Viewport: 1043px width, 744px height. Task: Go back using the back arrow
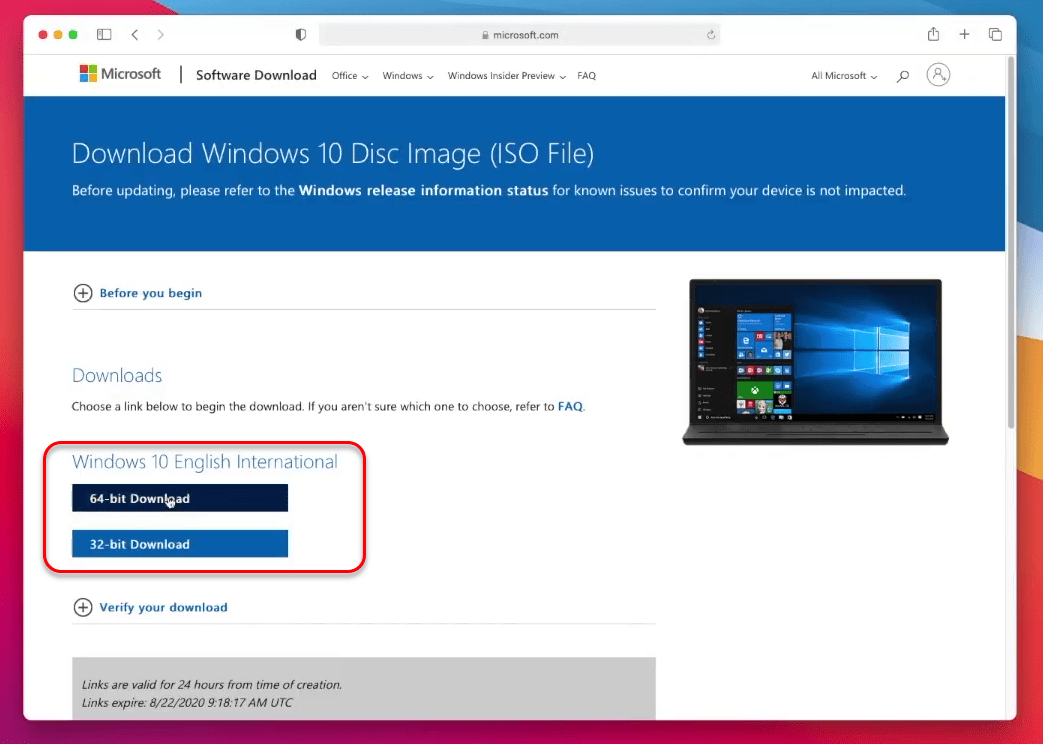coord(135,35)
